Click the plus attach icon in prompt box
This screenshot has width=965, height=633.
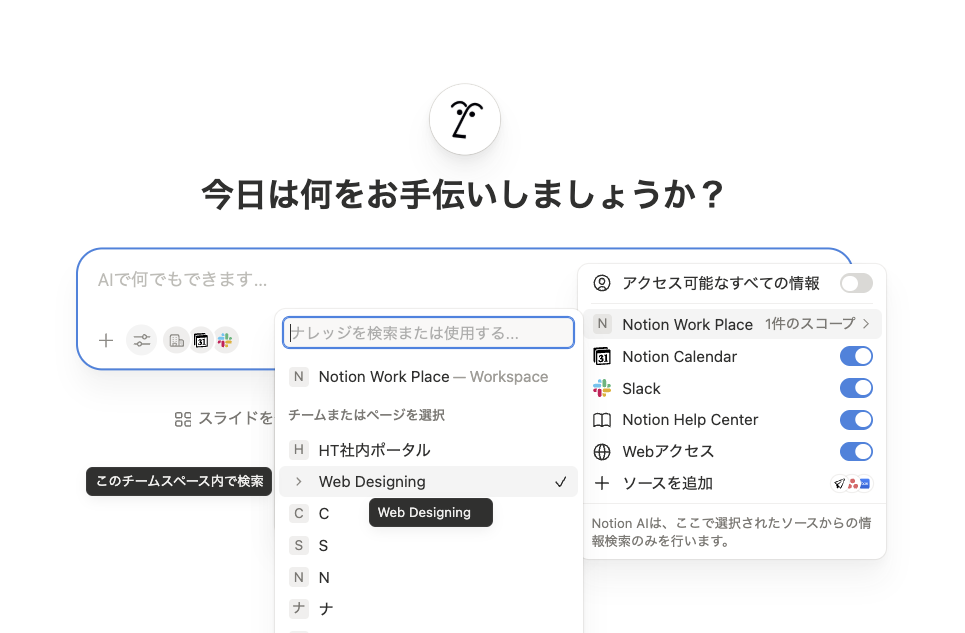pyautogui.click(x=106, y=340)
